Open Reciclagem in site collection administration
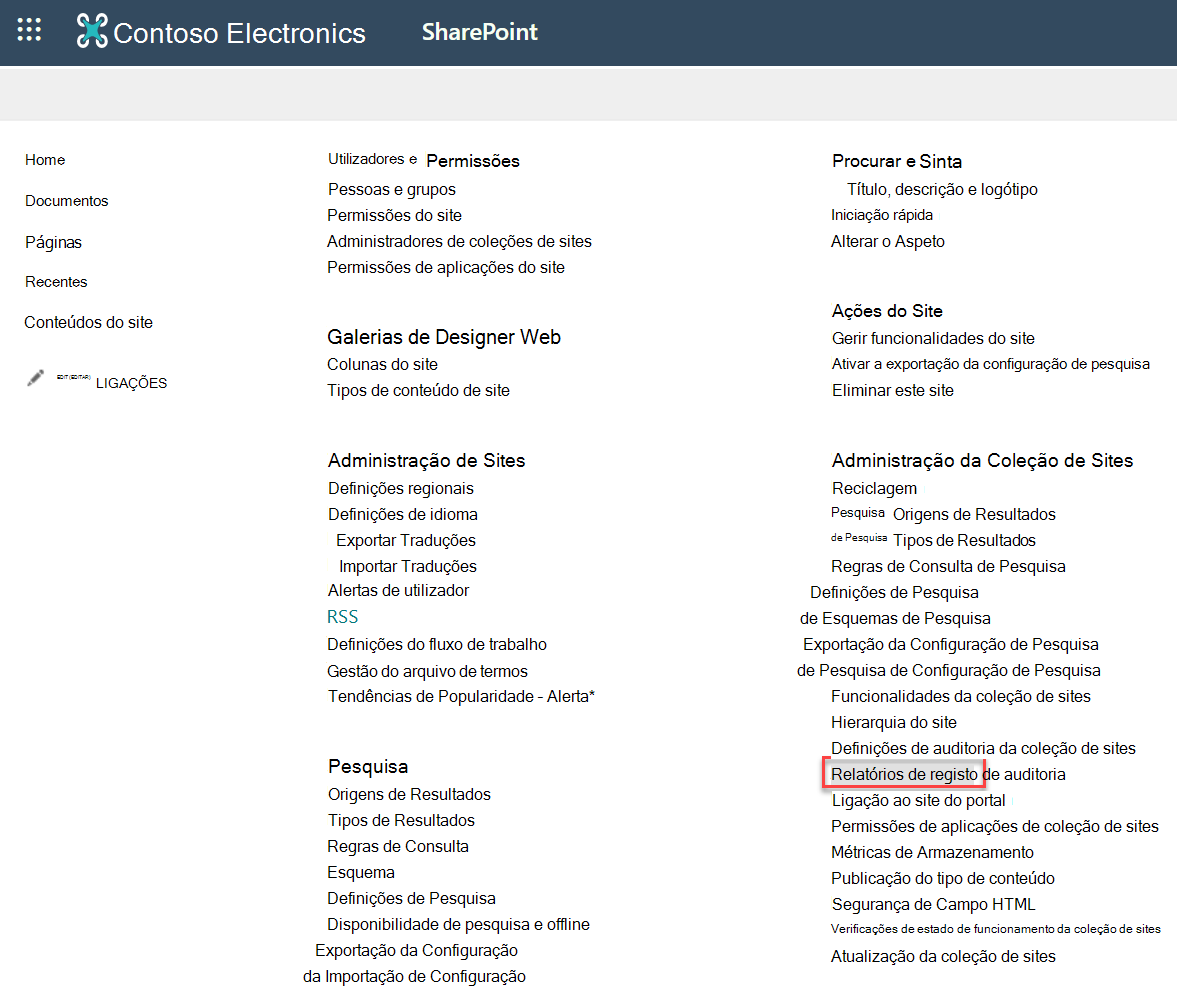This screenshot has height=992, width=1177. pos(874,488)
